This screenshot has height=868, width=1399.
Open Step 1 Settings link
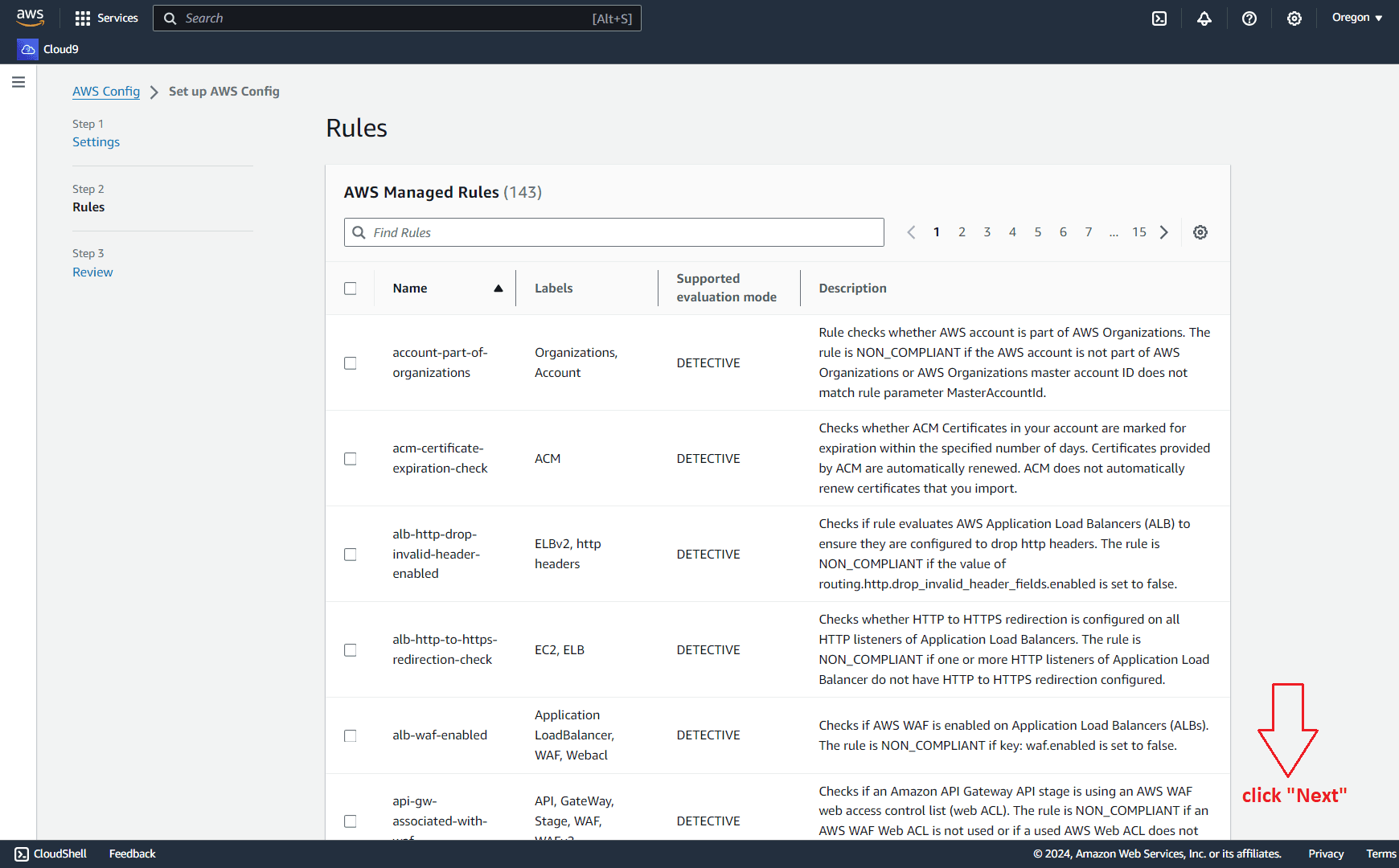tap(96, 142)
